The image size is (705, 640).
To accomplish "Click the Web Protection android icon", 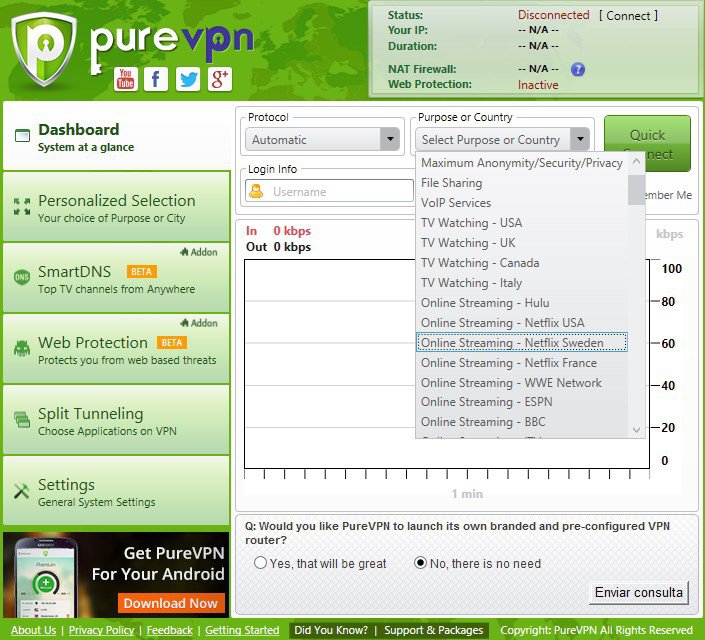I will 21,349.
